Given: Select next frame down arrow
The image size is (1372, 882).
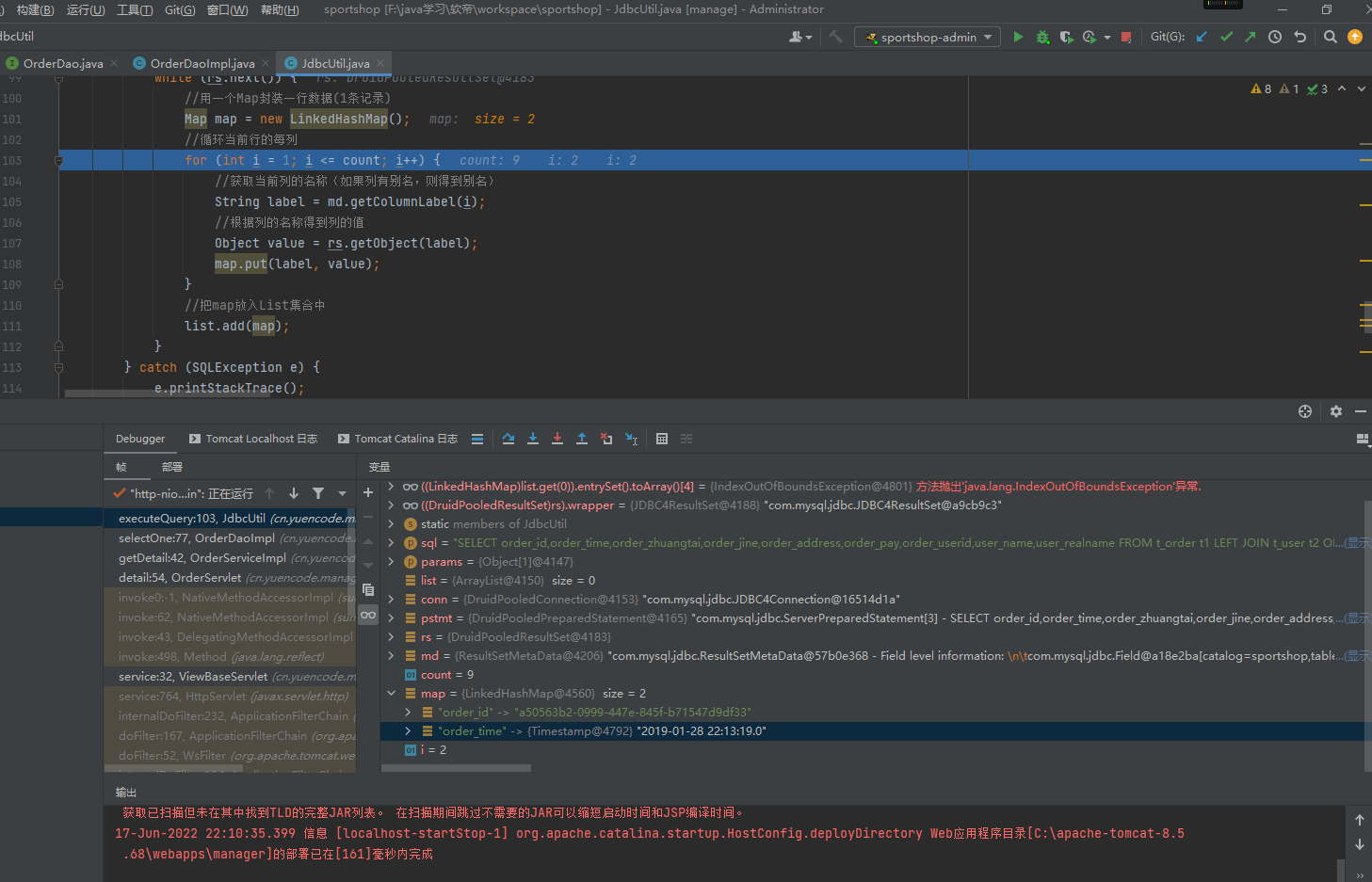Looking at the screenshot, I should (x=294, y=493).
